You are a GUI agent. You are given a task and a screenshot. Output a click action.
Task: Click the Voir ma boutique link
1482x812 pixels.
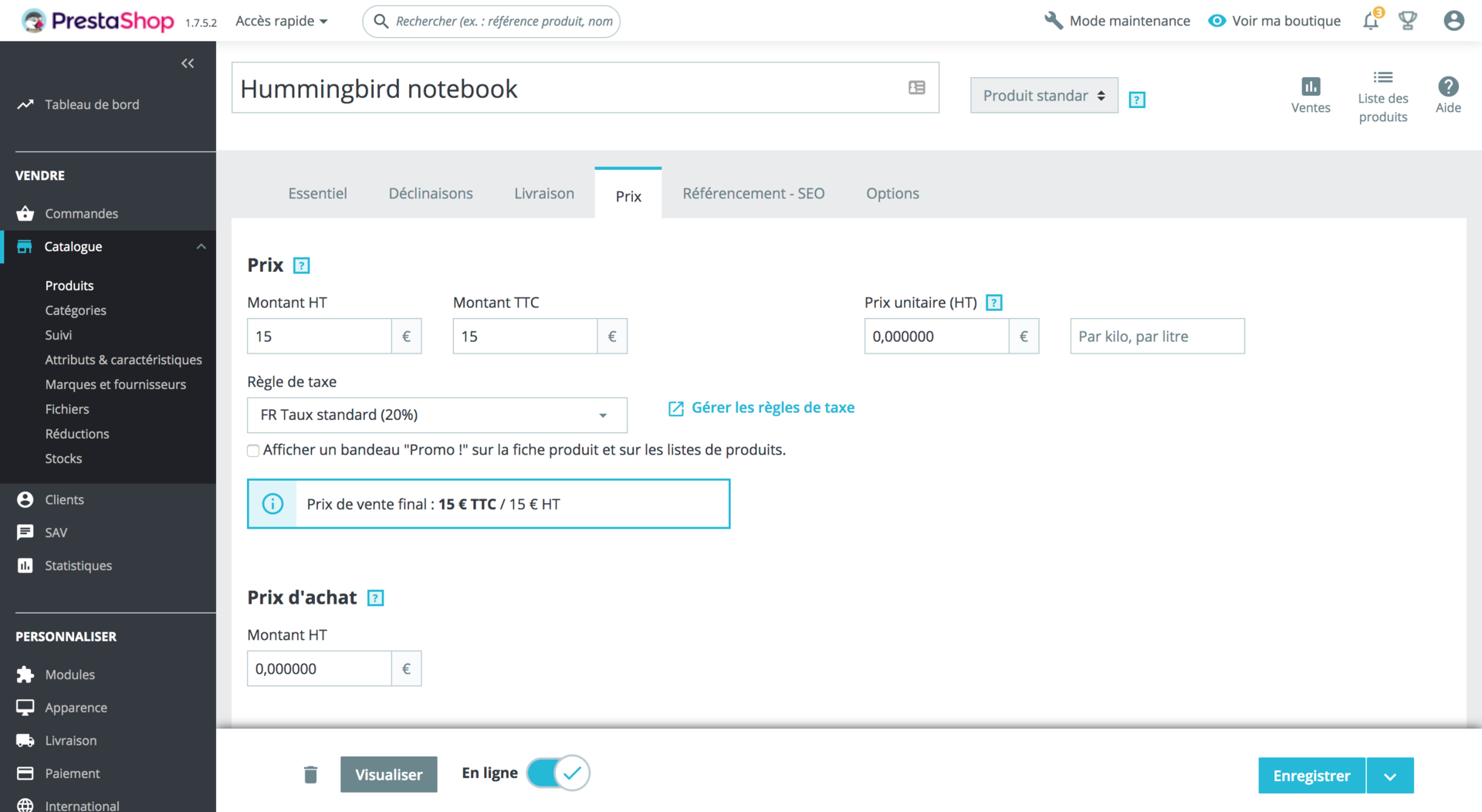[1286, 21]
